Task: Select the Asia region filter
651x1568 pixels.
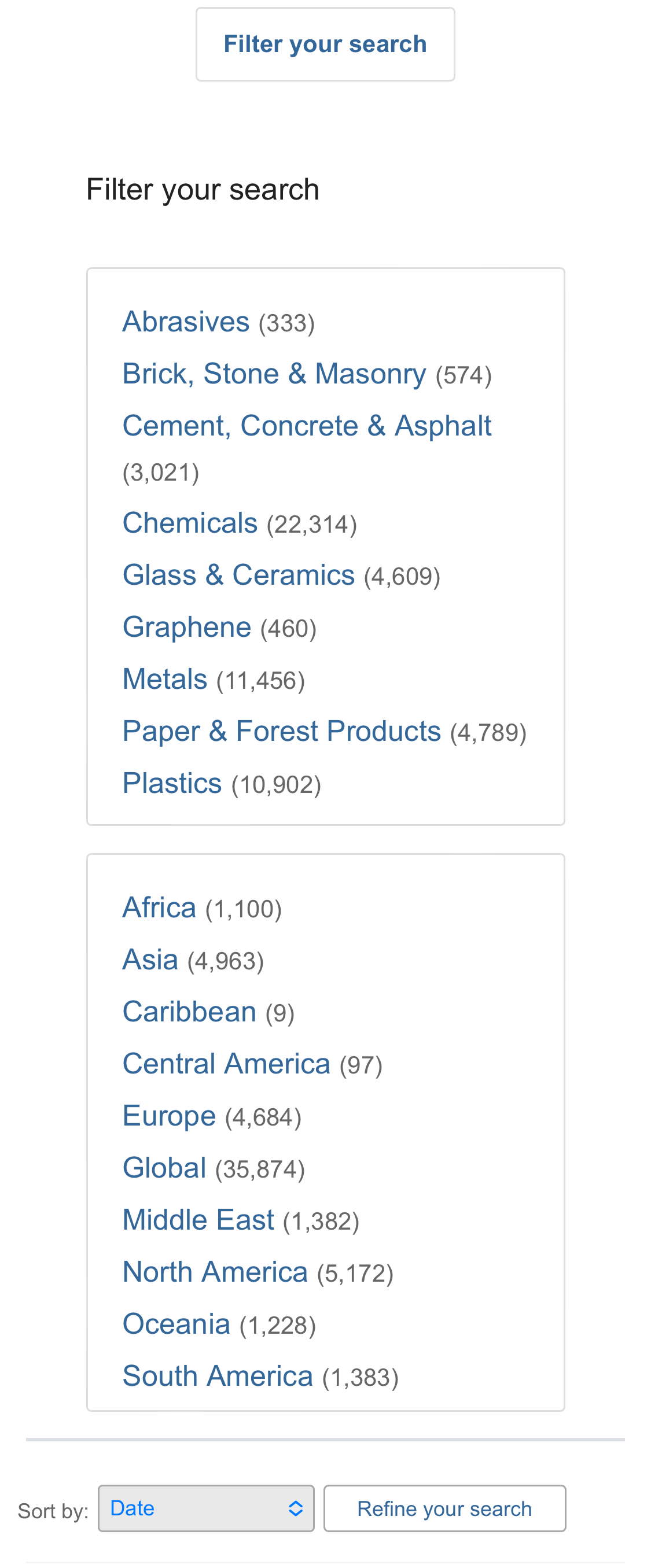Action: click(150, 959)
